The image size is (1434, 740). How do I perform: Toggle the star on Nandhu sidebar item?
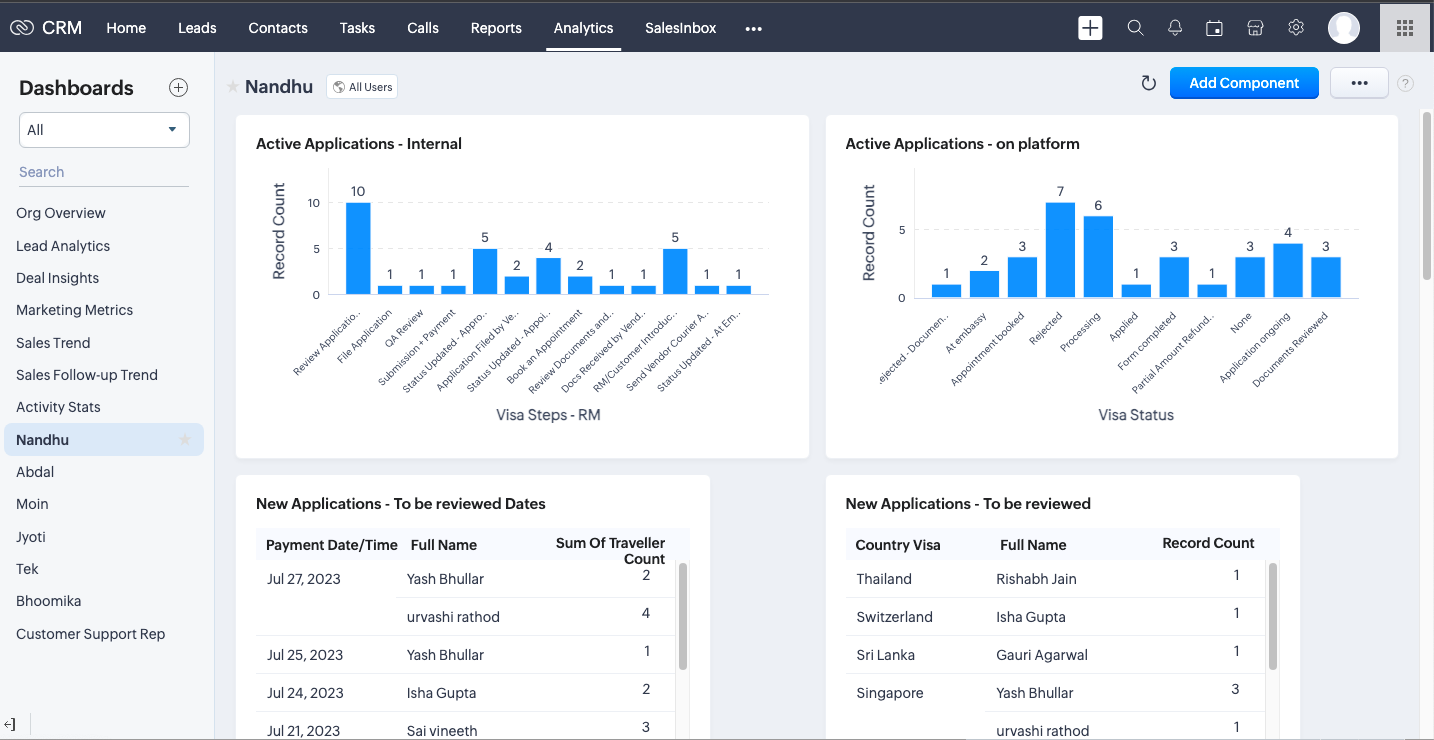[184, 440]
